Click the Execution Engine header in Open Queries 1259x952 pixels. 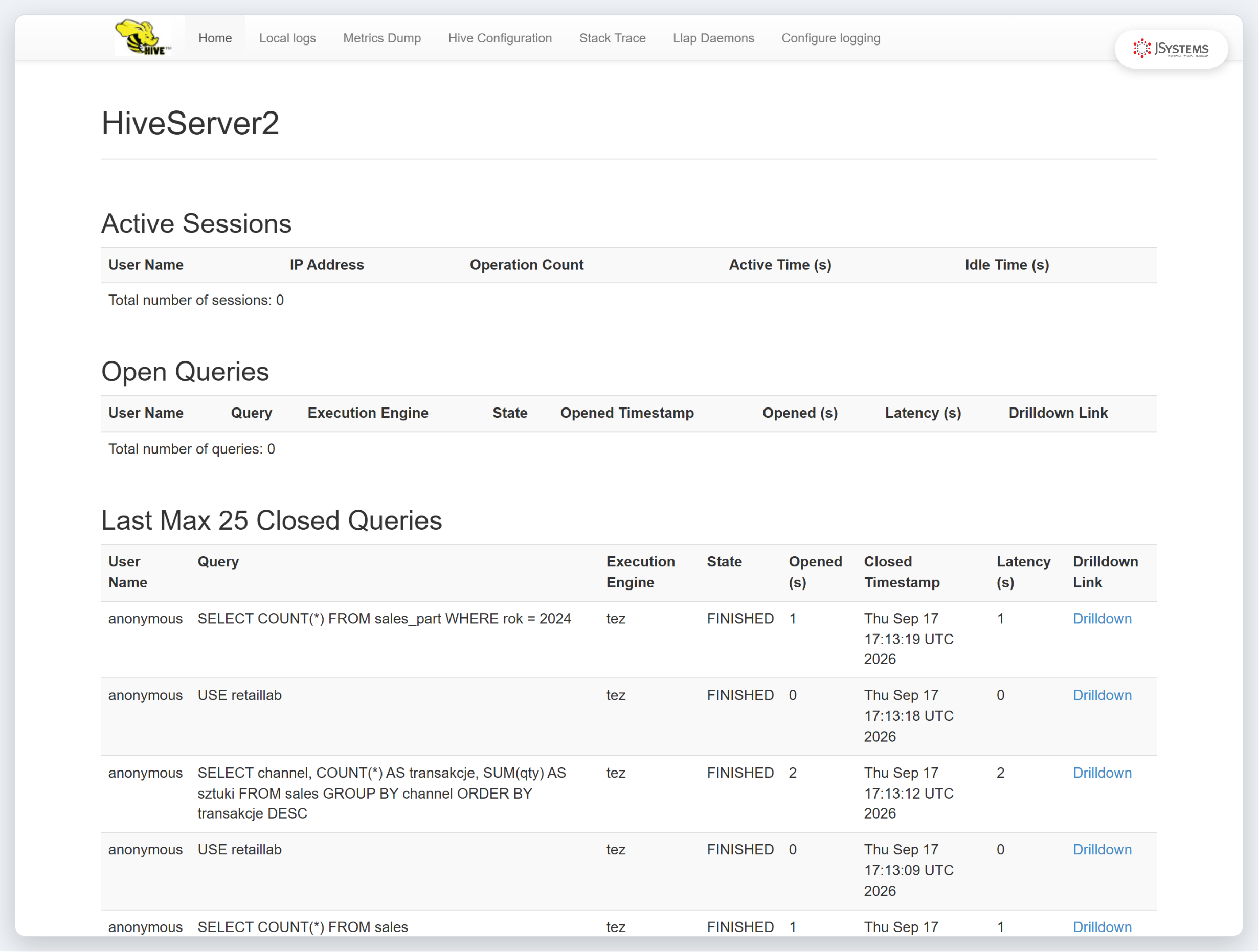pos(368,413)
